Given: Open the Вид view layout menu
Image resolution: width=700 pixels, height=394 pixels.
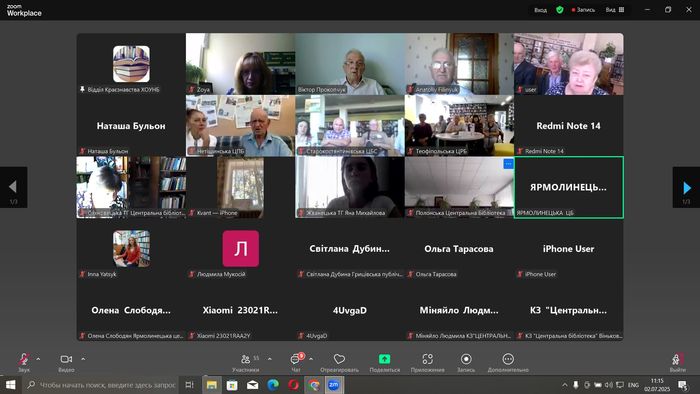Looking at the screenshot, I should (615, 9).
